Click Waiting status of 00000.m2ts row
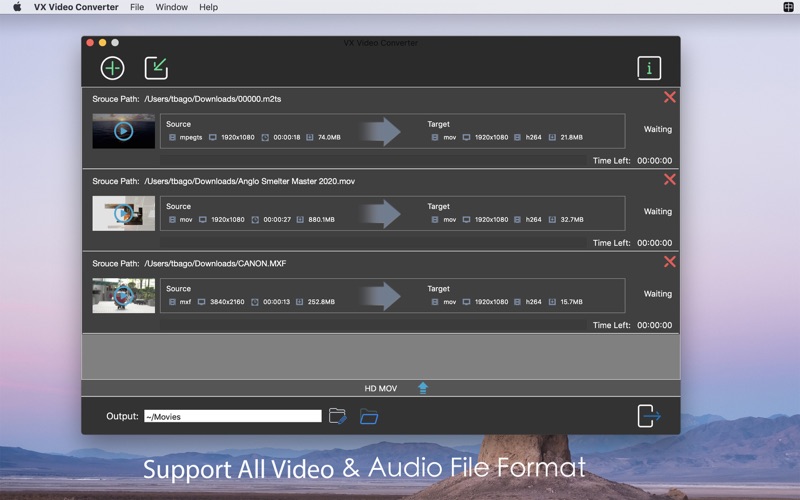800x500 pixels. (658, 129)
